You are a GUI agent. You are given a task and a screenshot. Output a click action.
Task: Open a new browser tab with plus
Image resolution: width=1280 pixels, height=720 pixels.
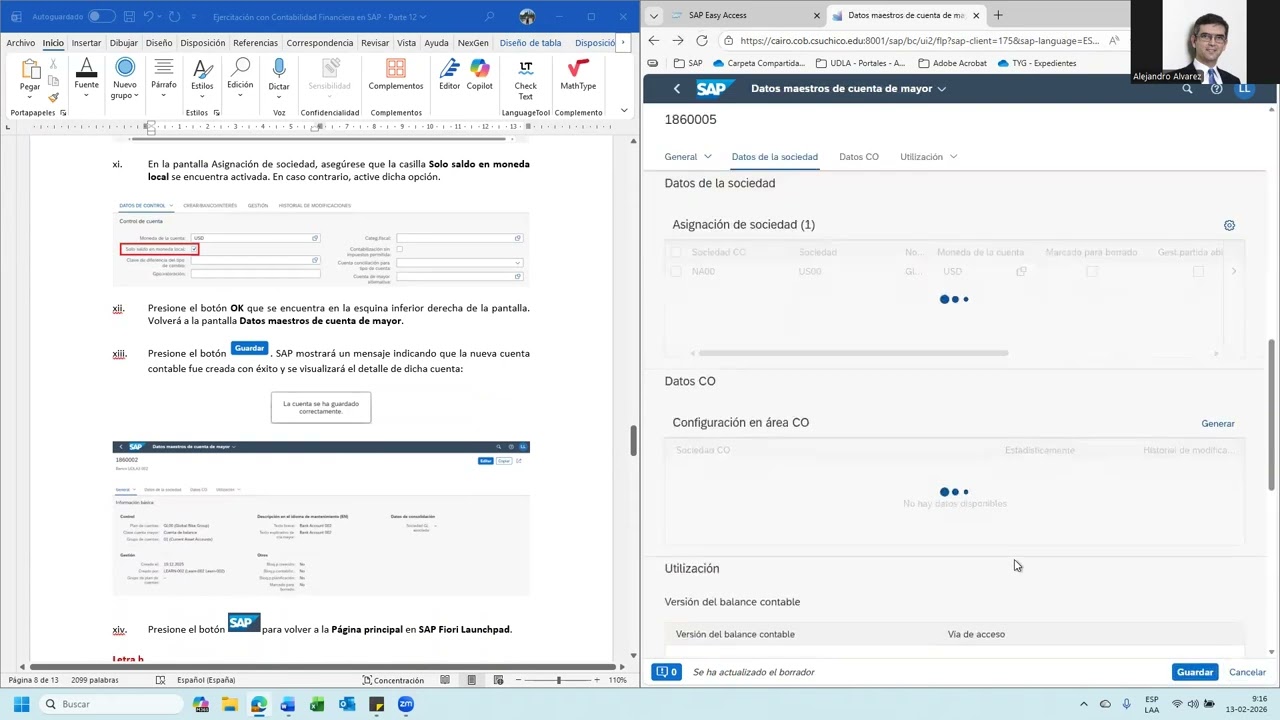pos(998,15)
